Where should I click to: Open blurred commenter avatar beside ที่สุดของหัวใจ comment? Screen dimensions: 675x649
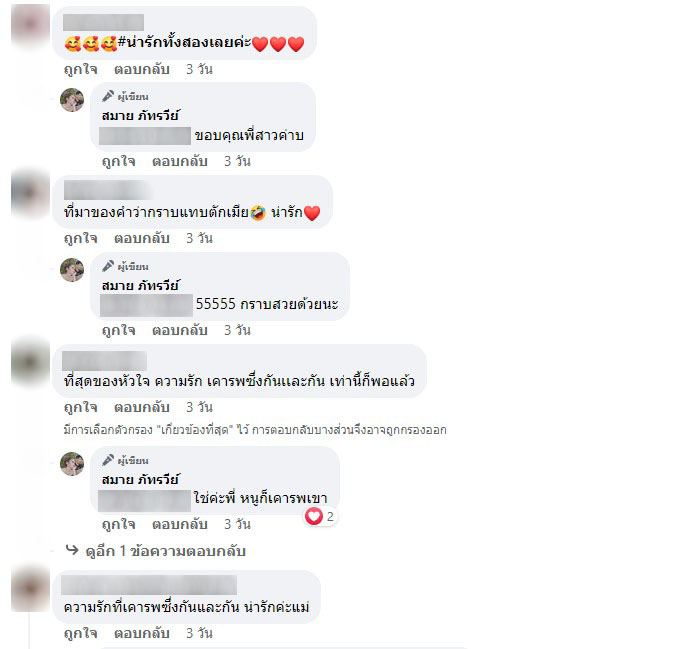click(30, 362)
